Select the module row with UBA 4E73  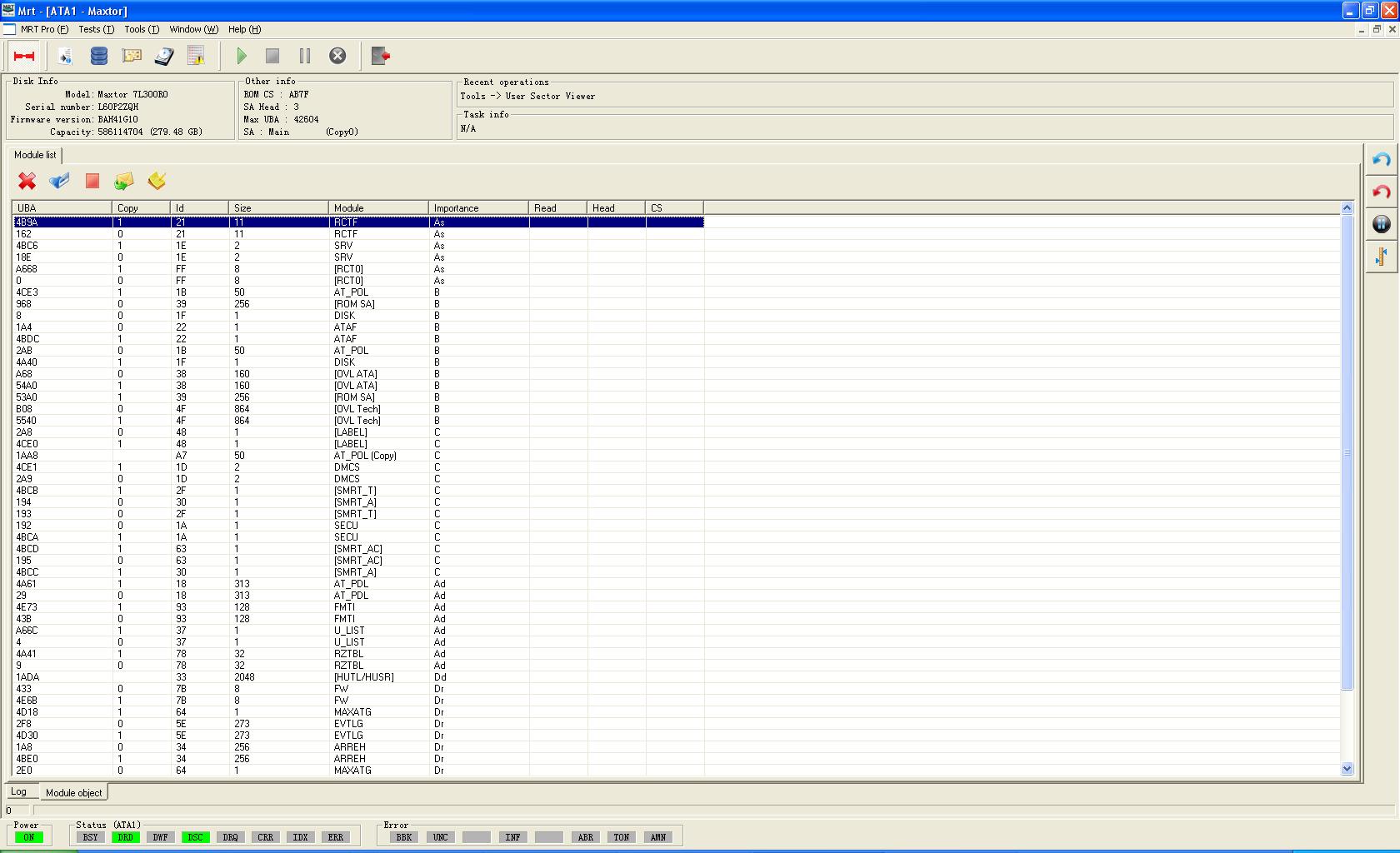pos(358,607)
